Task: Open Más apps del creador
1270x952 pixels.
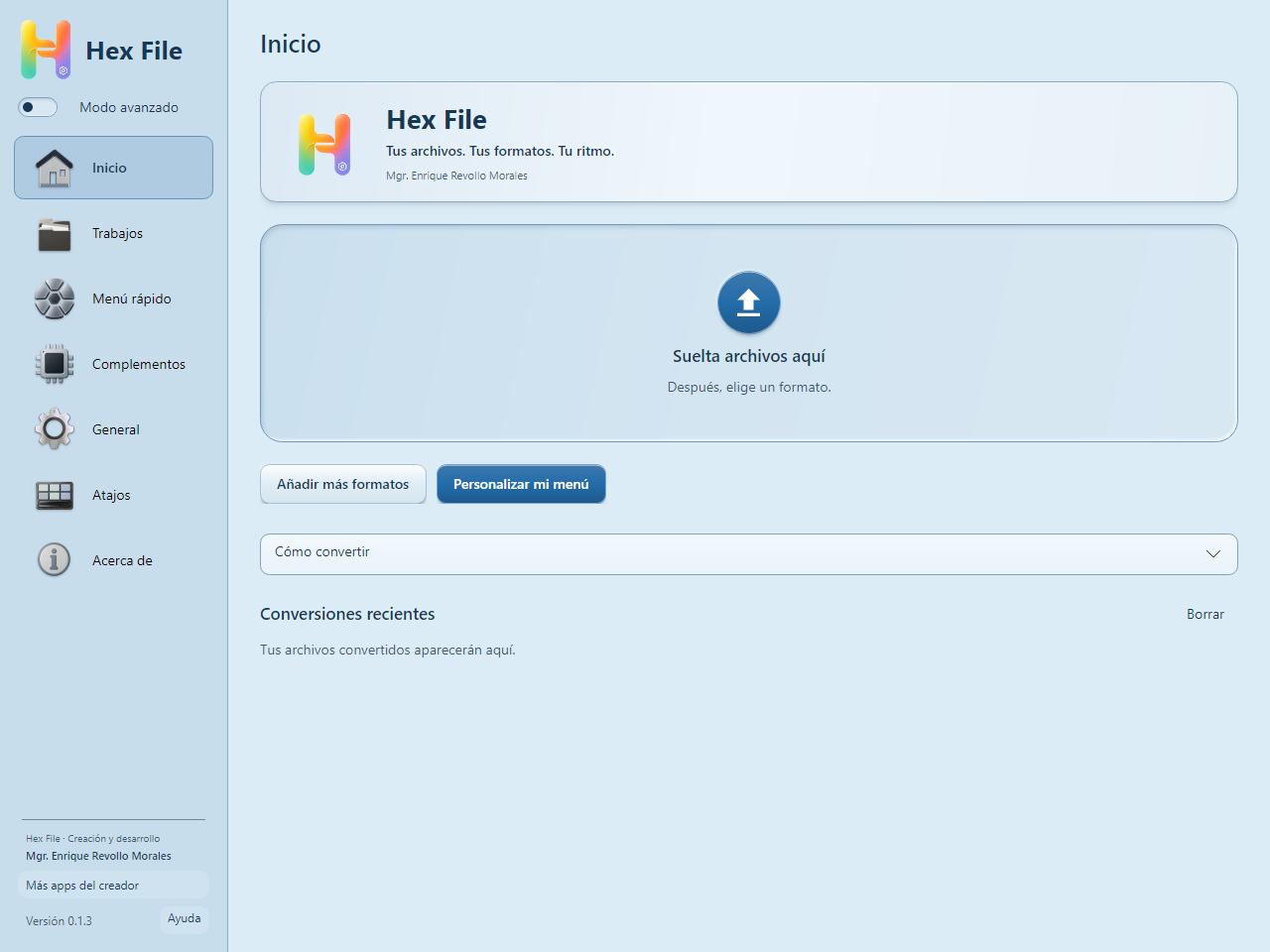Action: click(x=113, y=886)
